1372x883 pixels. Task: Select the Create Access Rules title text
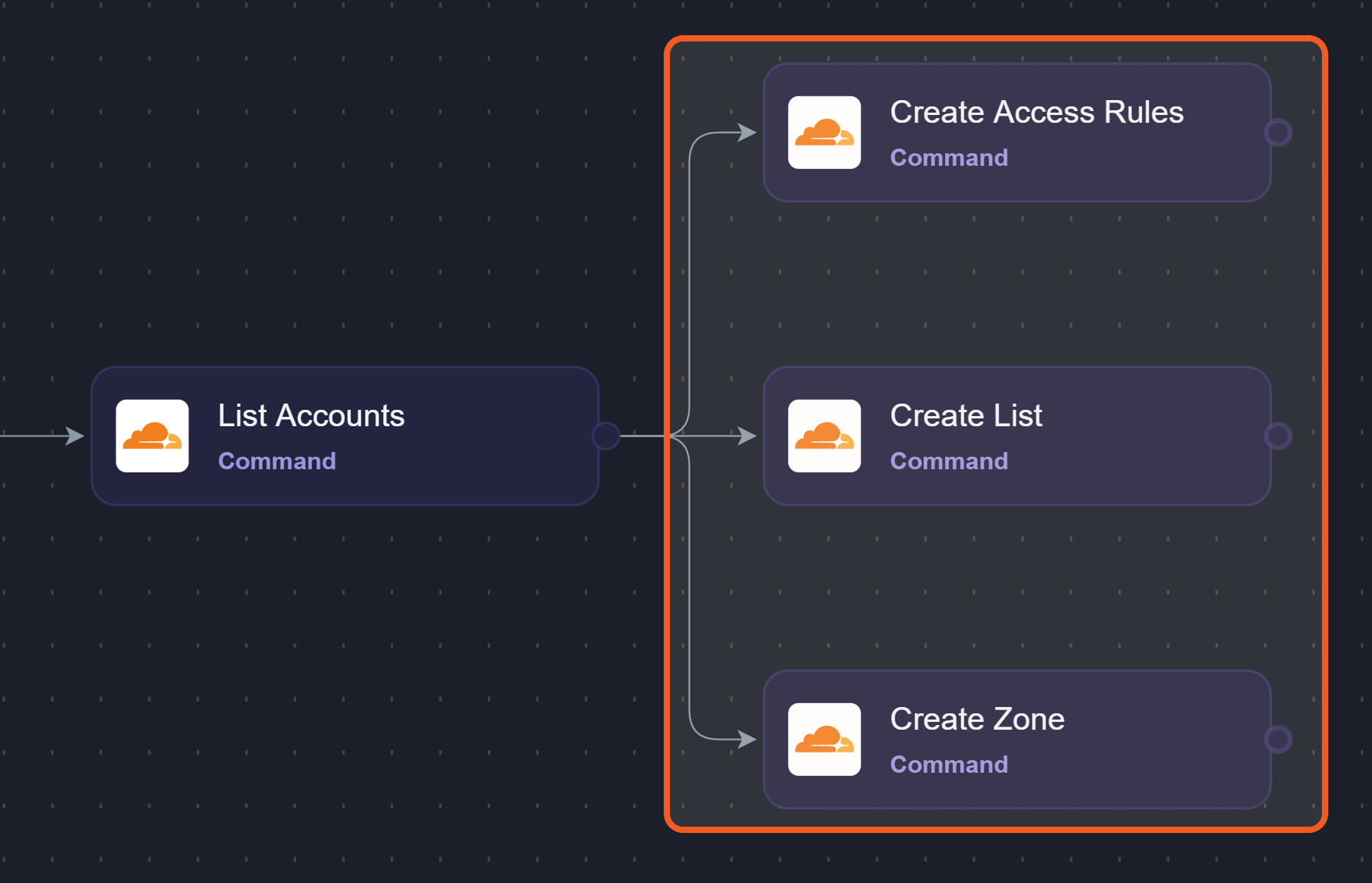click(1036, 112)
